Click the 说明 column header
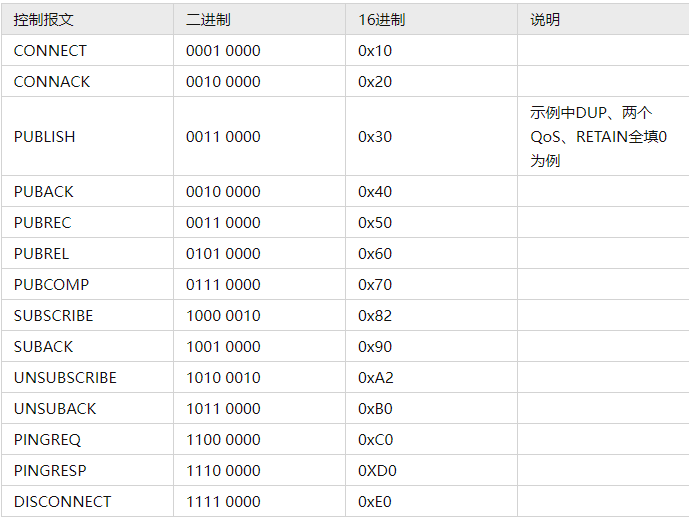This screenshot has height=517, width=689. 544,19
